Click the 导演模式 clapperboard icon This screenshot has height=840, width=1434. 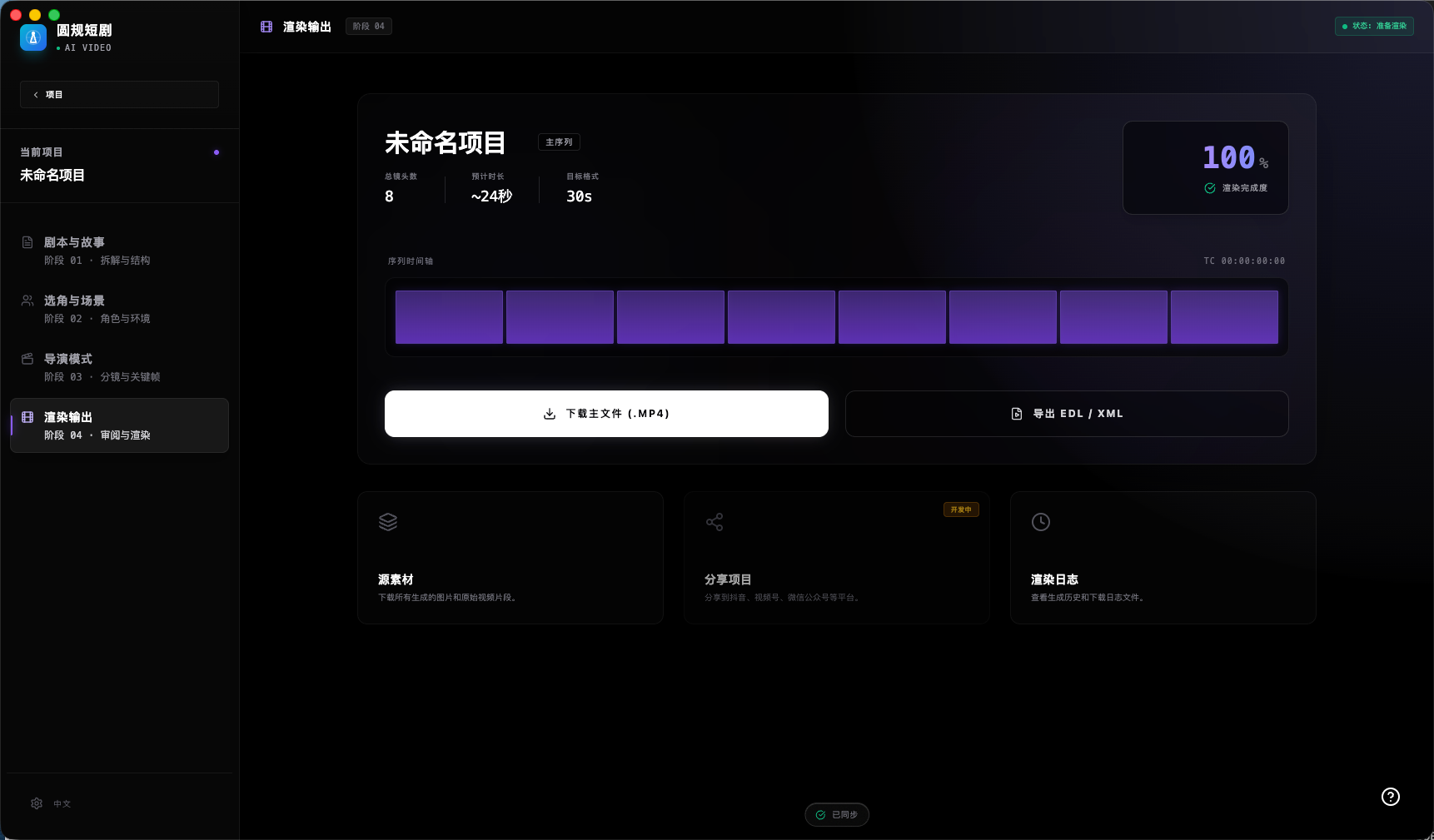tap(27, 359)
